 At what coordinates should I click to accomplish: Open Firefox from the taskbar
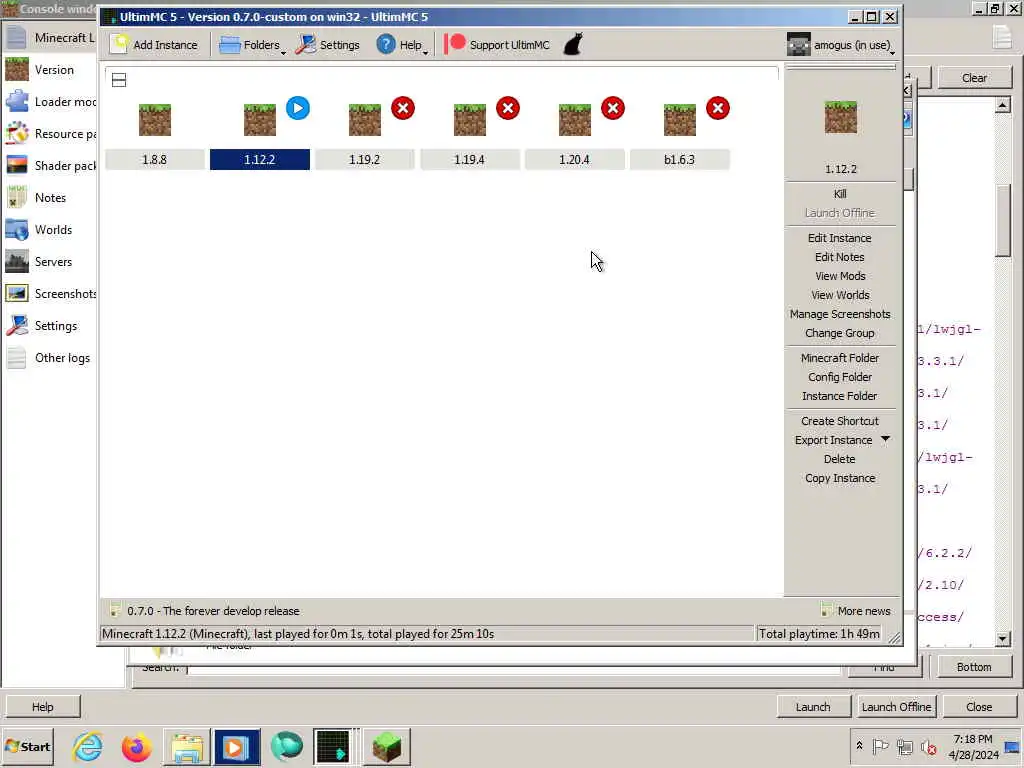[136, 747]
